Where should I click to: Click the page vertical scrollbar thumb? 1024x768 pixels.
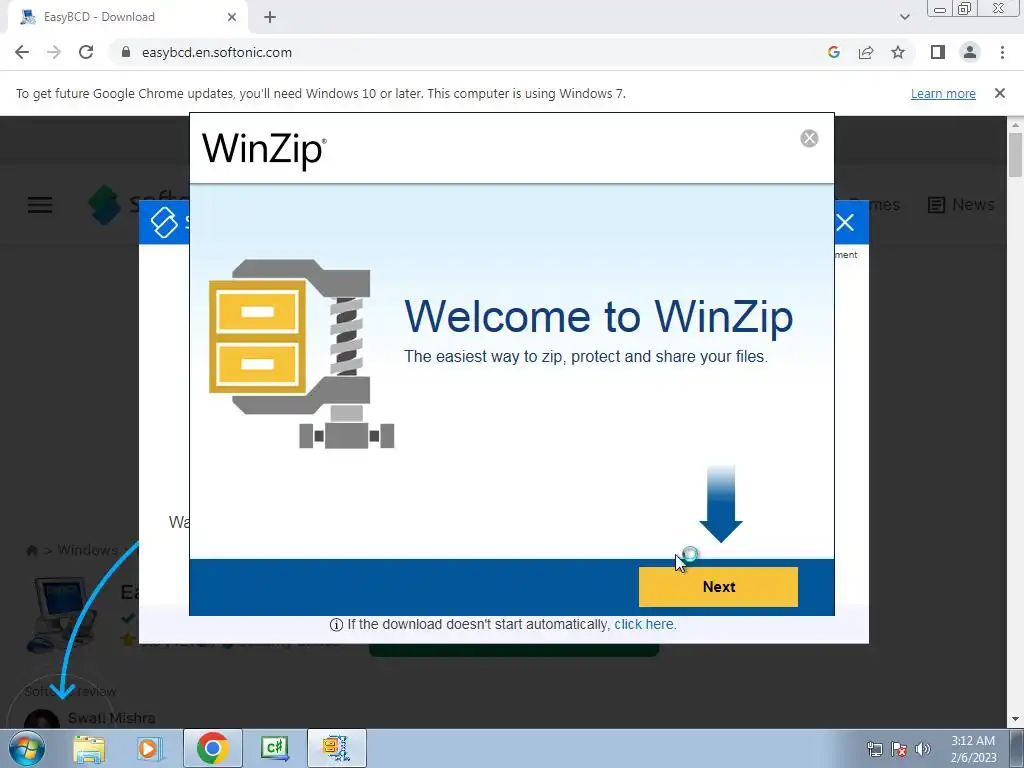[1015, 154]
